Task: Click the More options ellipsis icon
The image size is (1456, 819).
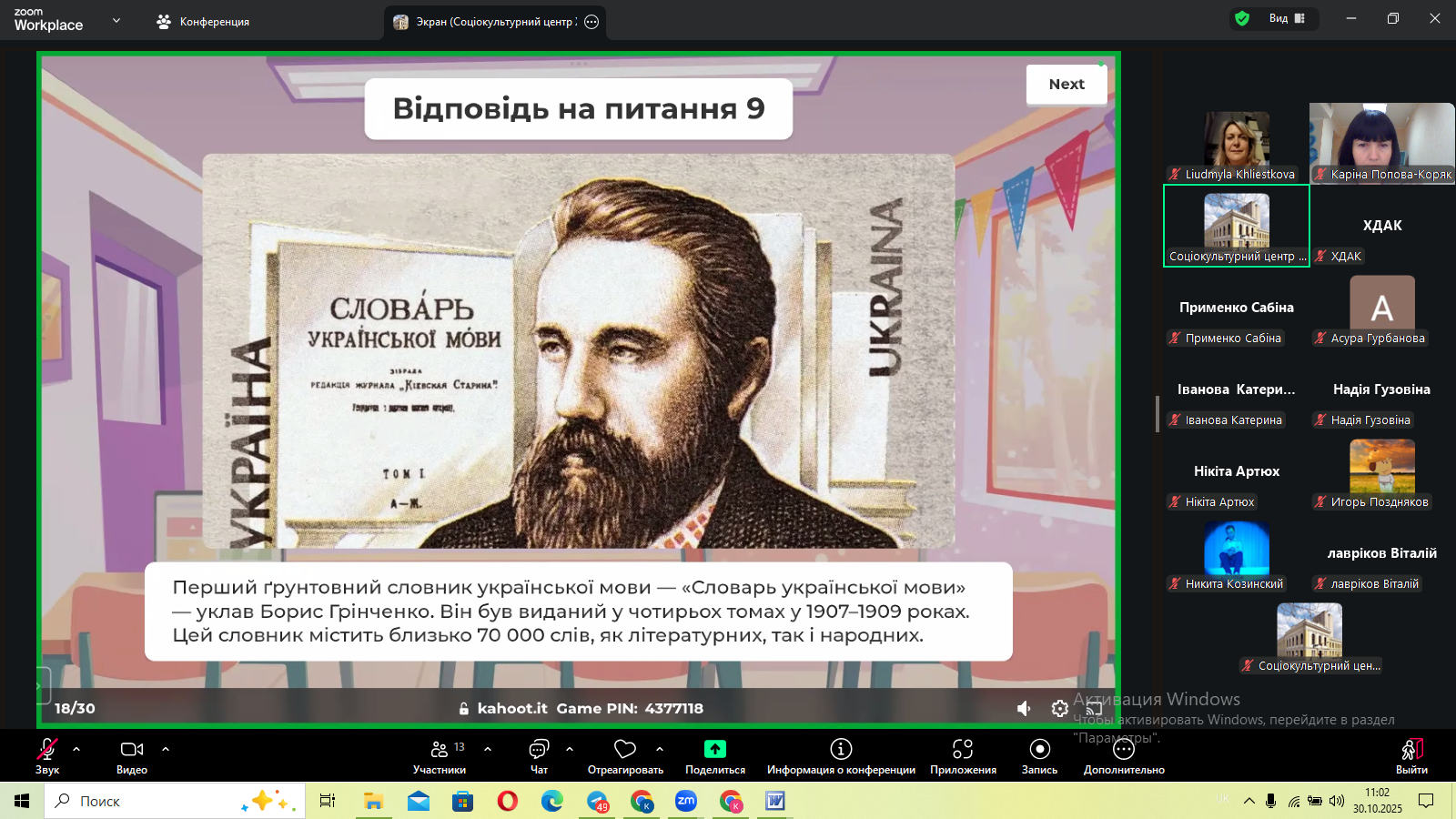Action: pos(1124,749)
